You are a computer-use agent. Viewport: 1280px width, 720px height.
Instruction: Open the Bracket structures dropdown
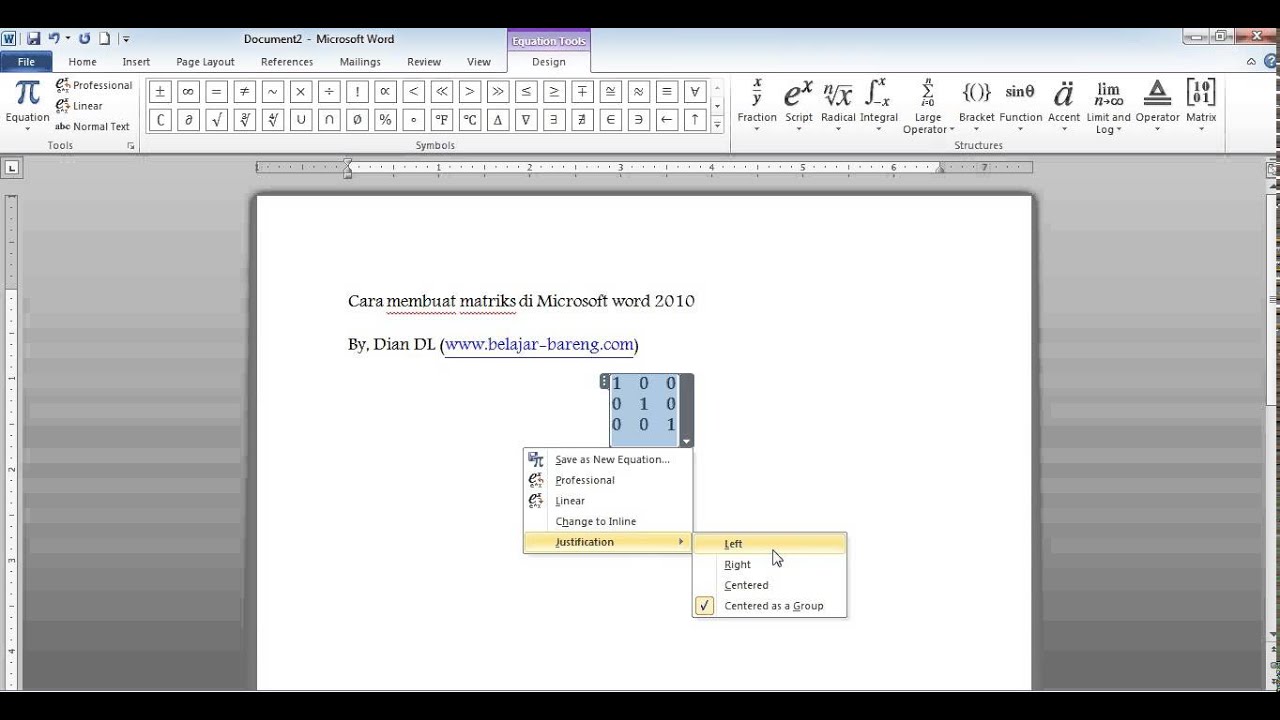coord(977,105)
